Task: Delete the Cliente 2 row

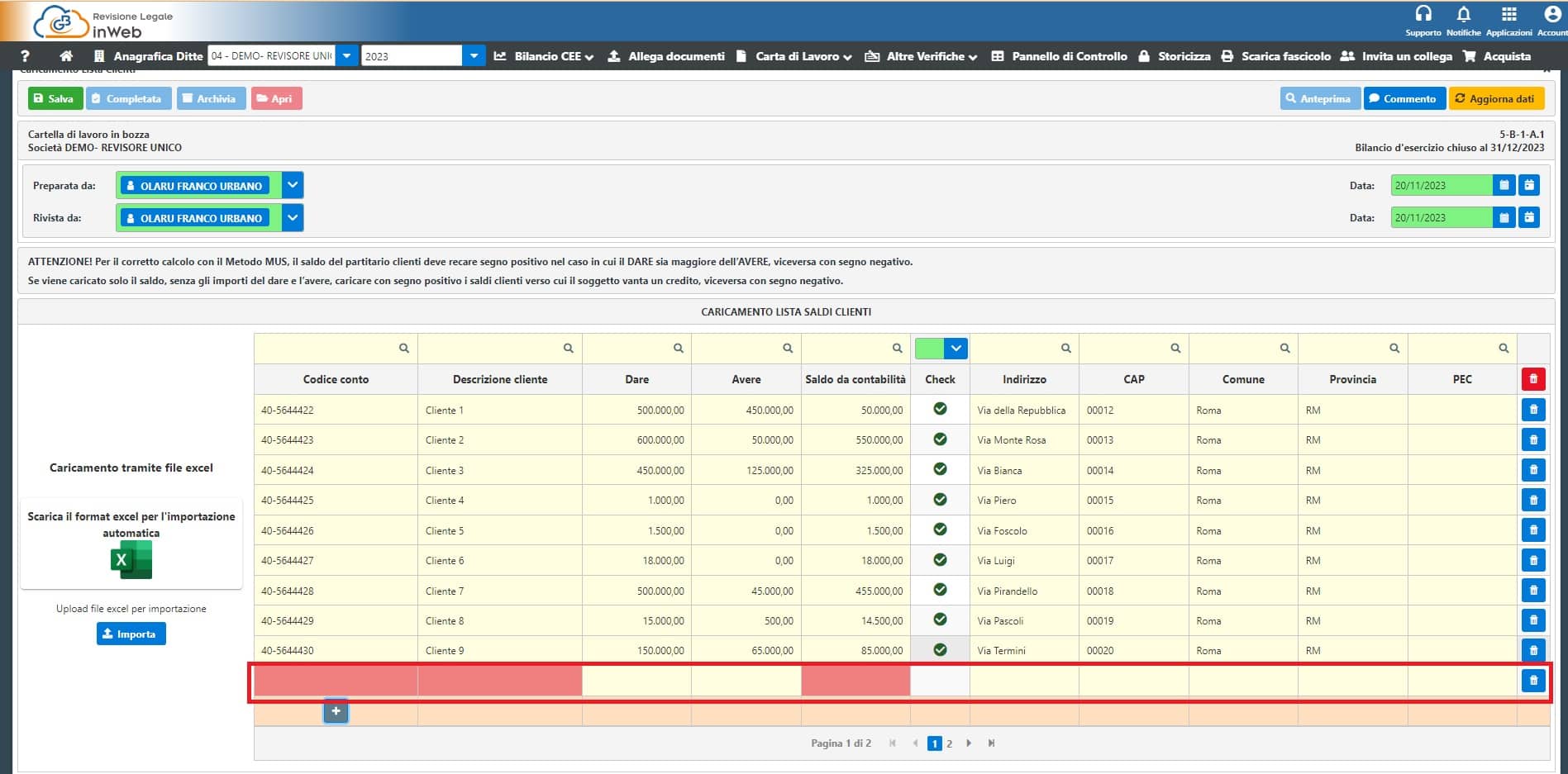Action: point(1533,439)
